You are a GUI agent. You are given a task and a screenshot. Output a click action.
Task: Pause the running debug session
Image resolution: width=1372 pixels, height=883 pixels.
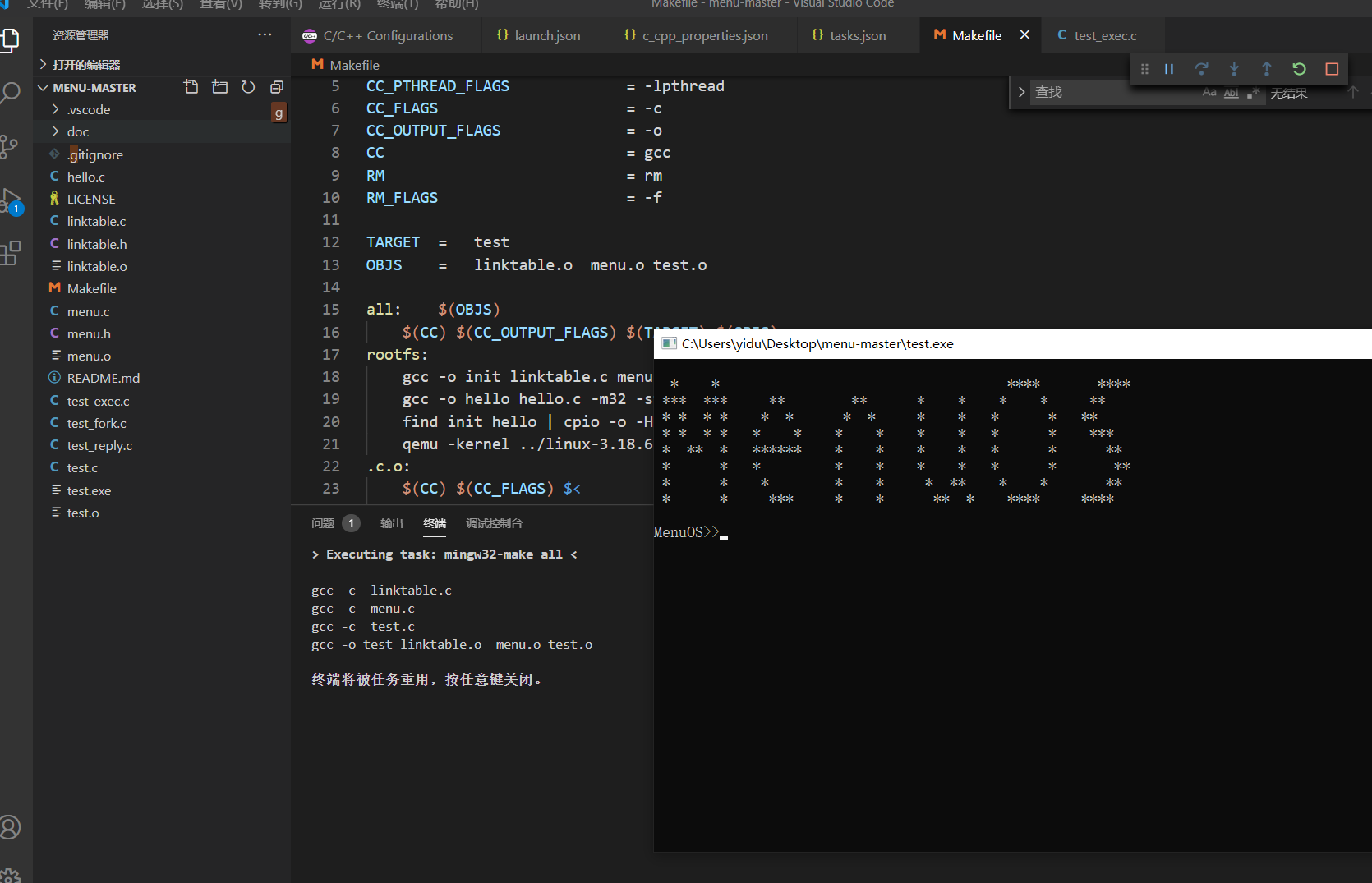click(1168, 69)
